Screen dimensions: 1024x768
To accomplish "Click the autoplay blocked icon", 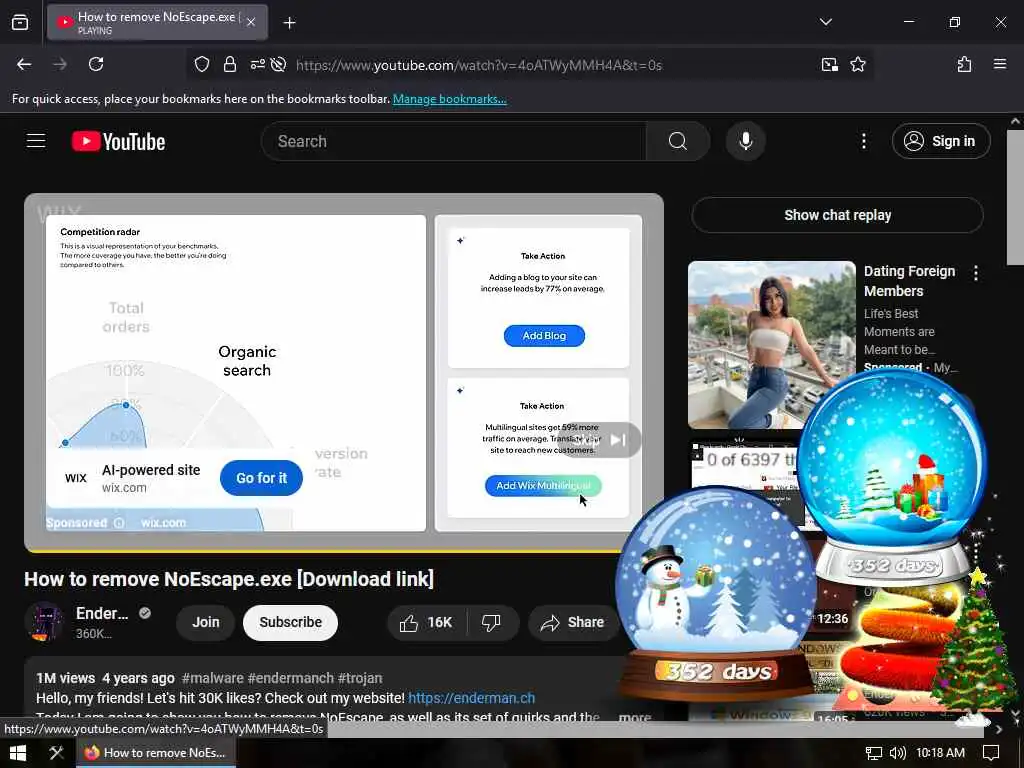I will (278, 65).
